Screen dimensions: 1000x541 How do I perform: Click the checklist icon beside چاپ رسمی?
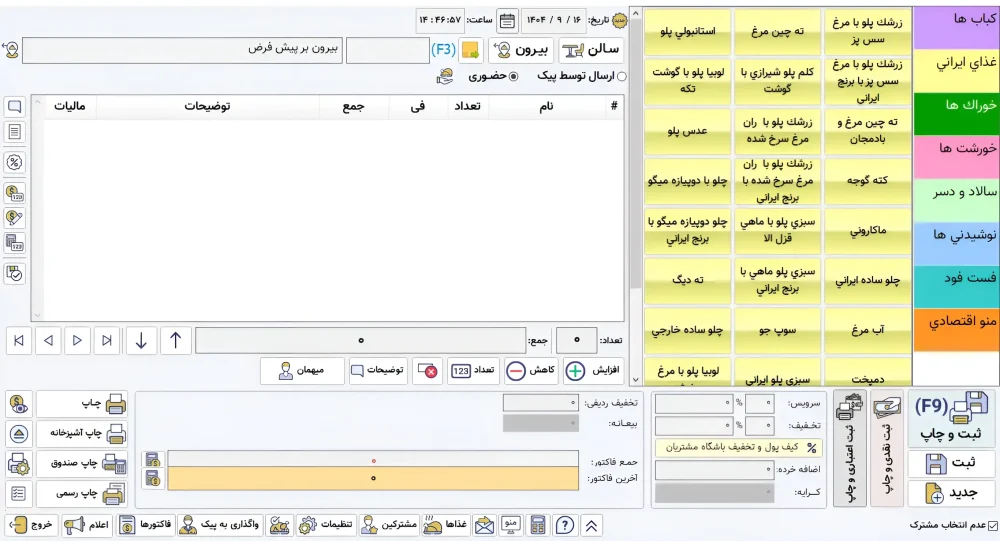pos(18,493)
